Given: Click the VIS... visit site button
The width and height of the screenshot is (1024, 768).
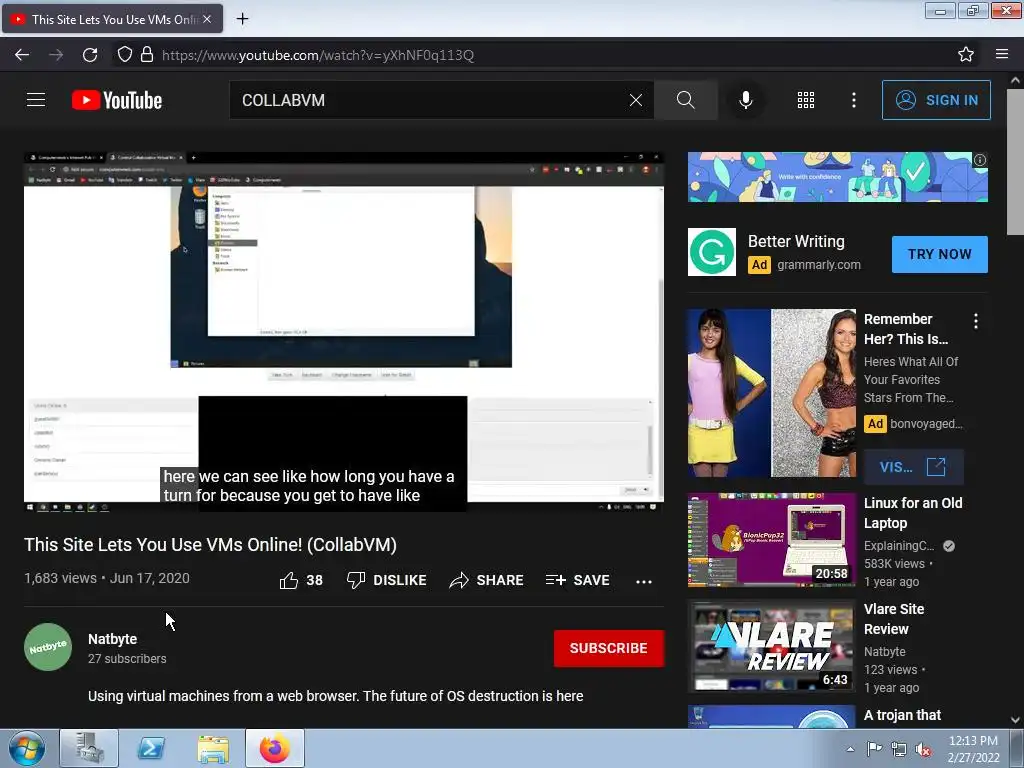Looking at the screenshot, I should [913, 467].
